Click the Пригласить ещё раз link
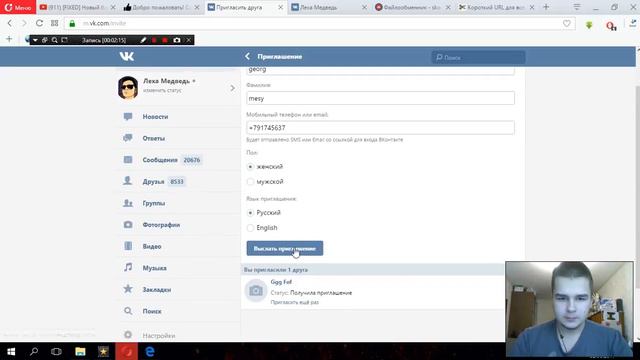Viewport: 640px width, 360px height. click(x=295, y=302)
